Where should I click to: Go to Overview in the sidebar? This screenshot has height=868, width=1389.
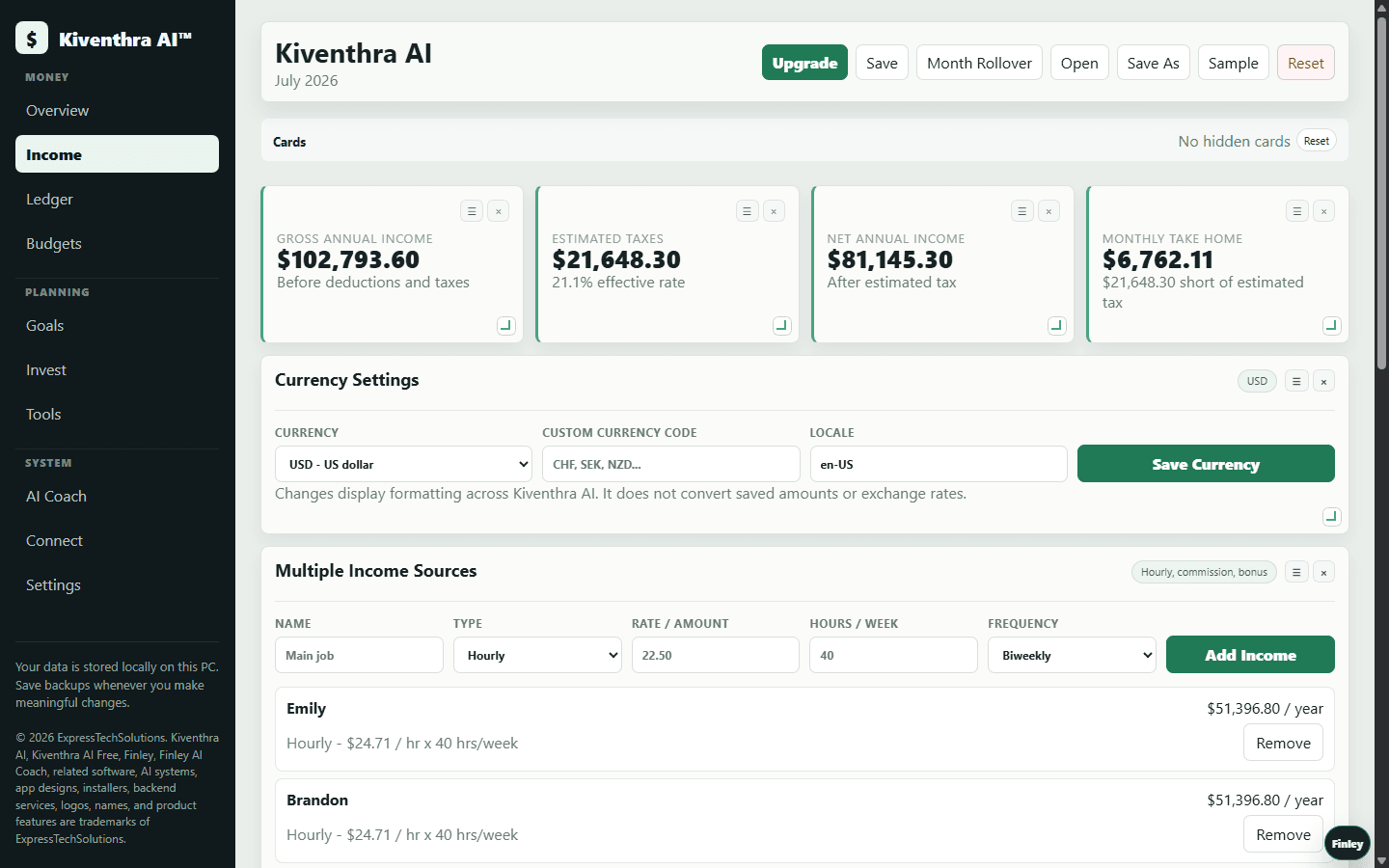tap(117, 110)
